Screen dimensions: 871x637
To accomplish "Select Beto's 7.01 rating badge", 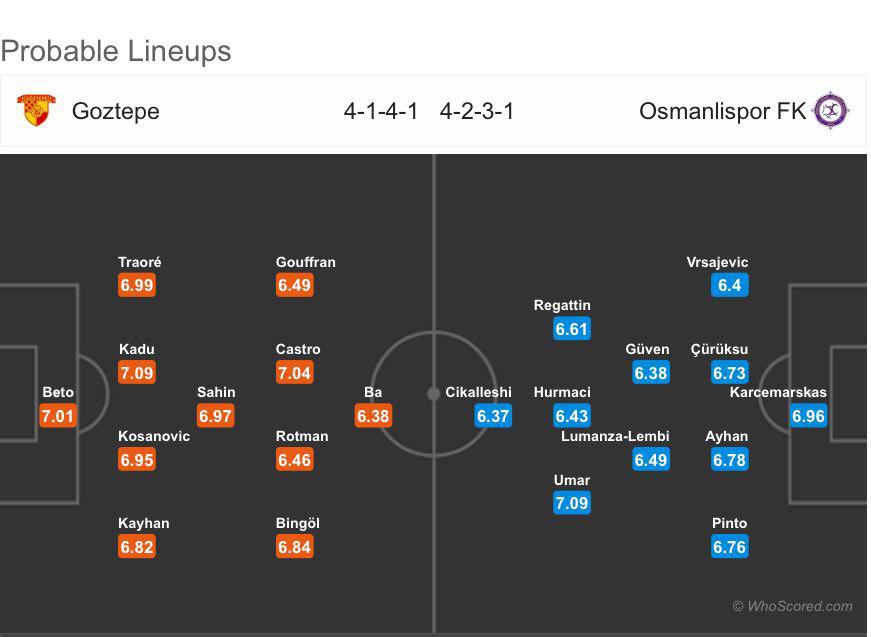I will pos(57,416).
